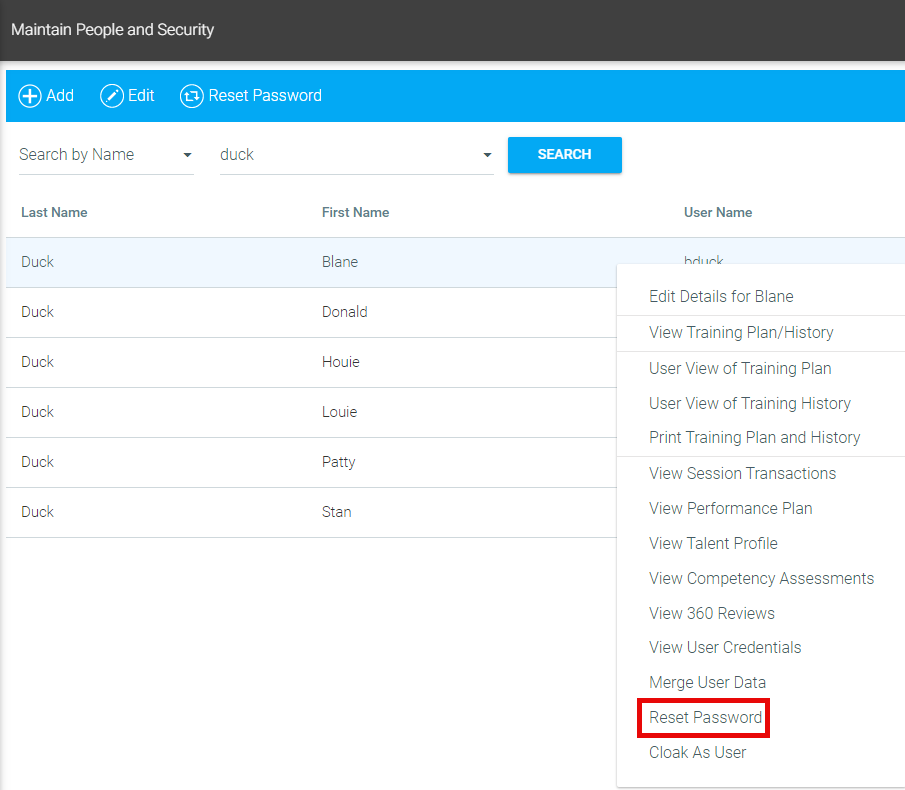The height and width of the screenshot is (790, 905).
Task: Choose Merge User Data menu item
Action: pyautogui.click(x=707, y=683)
